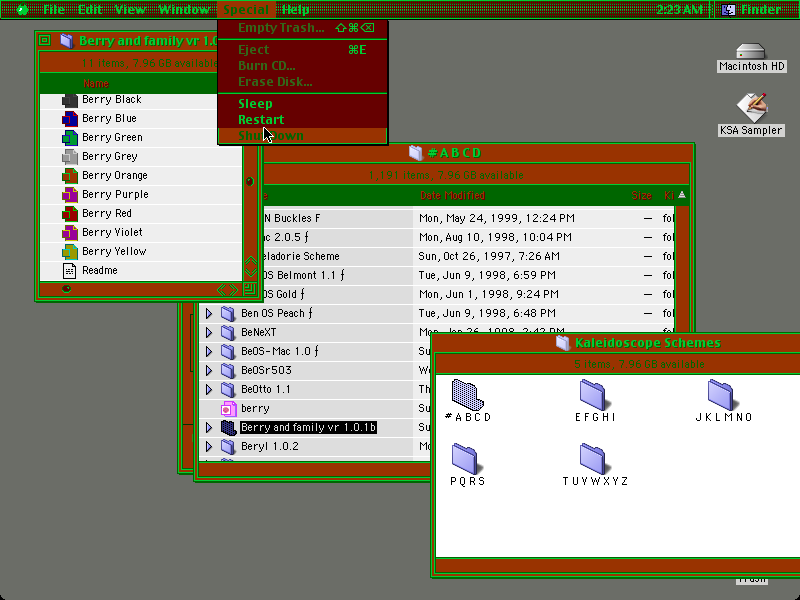Click the BeOSr503 folder icon
Screen dimensions: 800x600
(x=228, y=370)
